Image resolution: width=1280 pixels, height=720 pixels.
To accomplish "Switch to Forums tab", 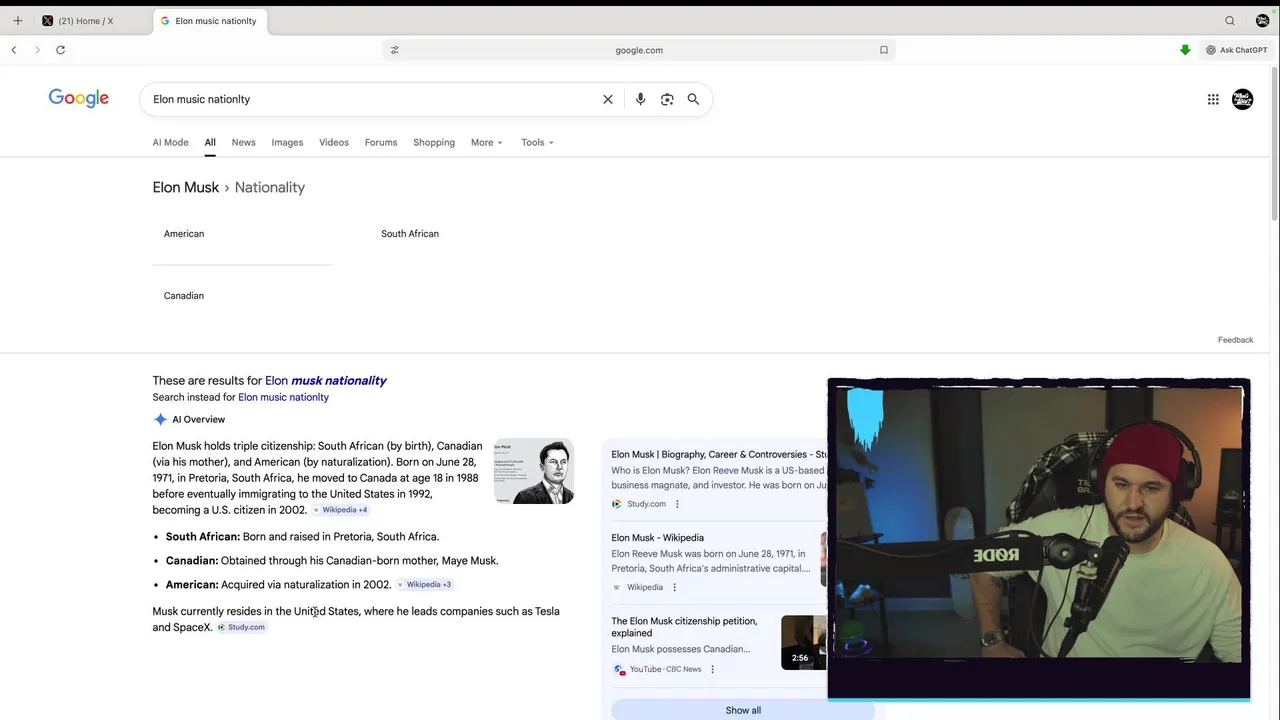I will 381,142.
